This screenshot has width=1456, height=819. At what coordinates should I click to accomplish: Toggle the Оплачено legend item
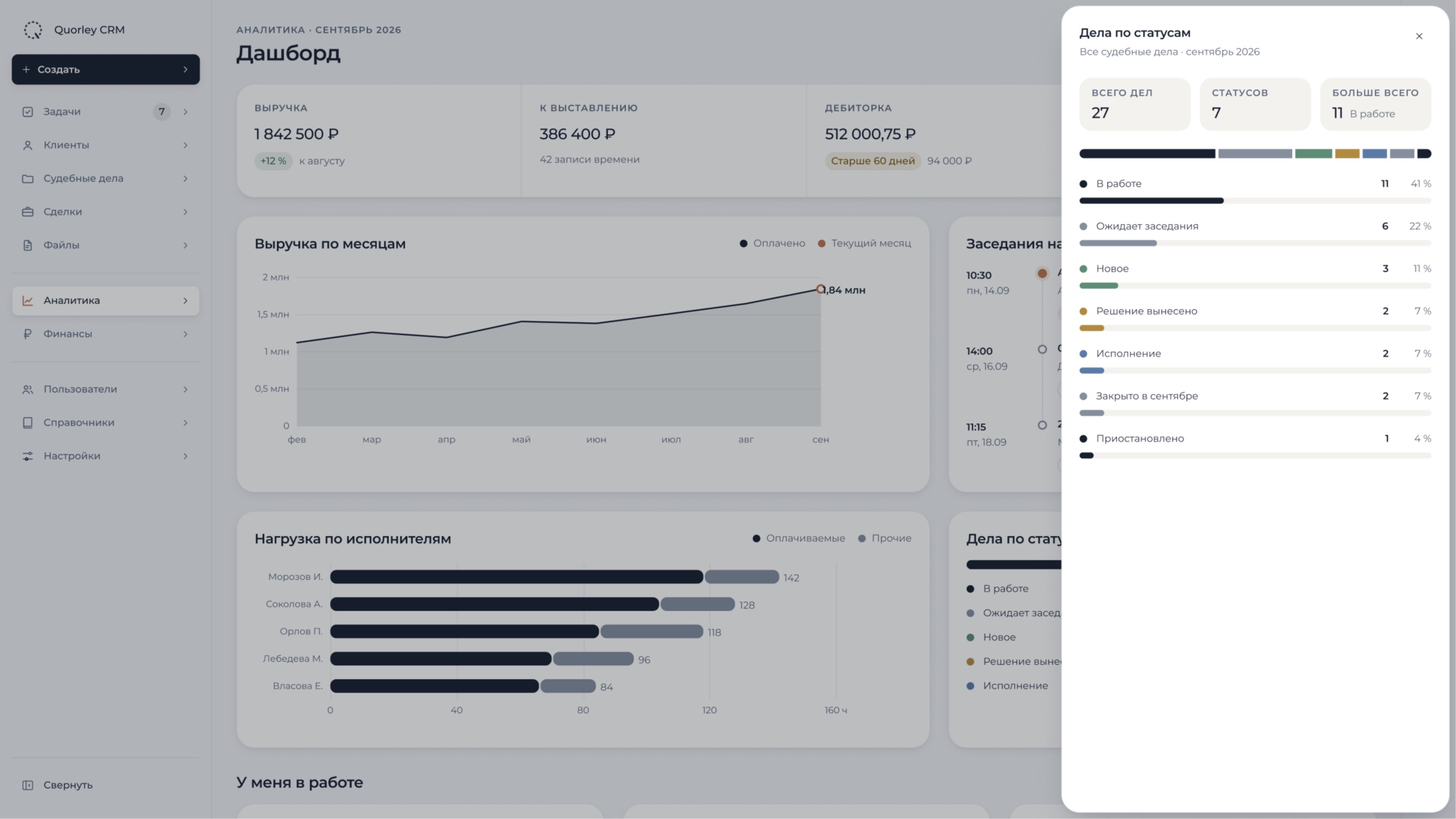[x=772, y=243]
